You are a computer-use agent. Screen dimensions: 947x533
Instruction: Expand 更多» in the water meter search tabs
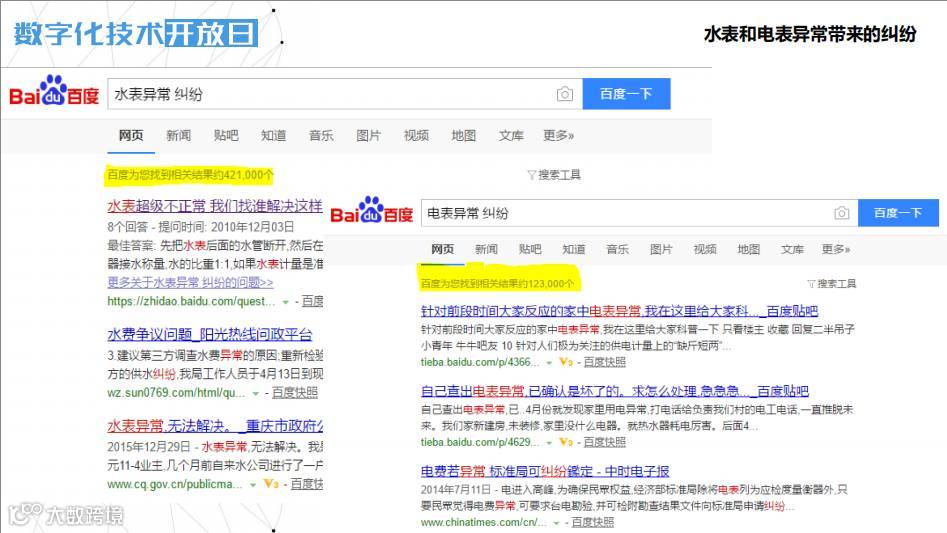tap(558, 135)
